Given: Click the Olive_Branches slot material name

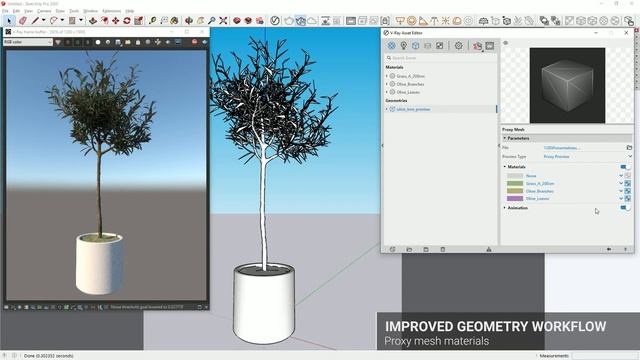Looking at the screenshot, I should click(540, 191).
